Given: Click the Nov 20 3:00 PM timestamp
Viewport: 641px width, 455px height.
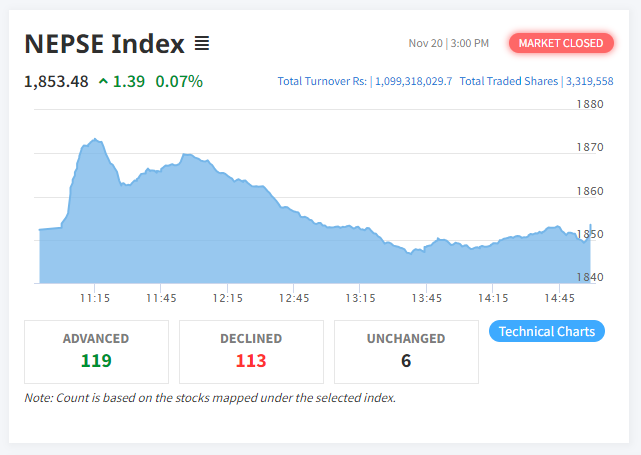Looking at the screenshot, I should point(449,43).
